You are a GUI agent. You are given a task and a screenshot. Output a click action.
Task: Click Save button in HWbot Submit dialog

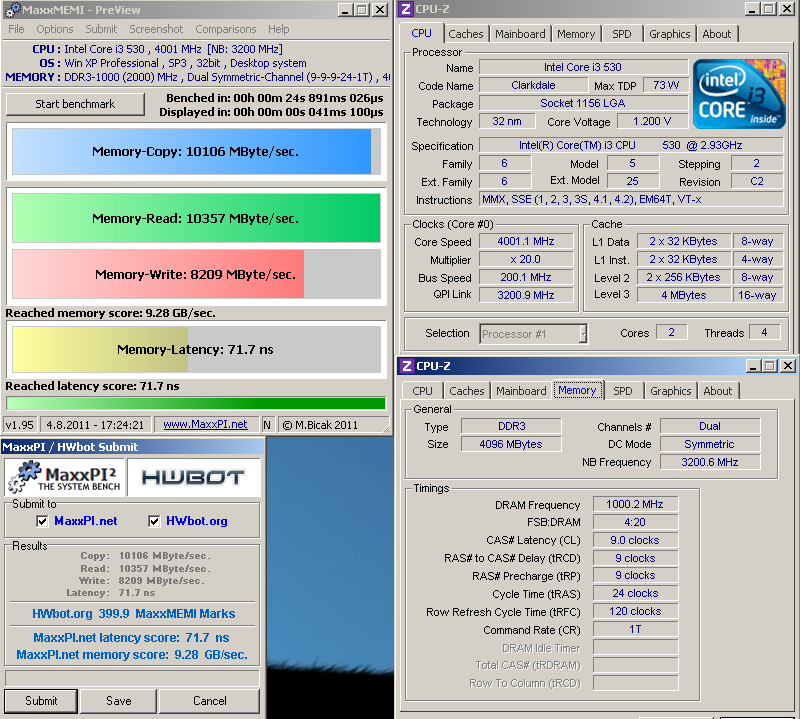pyautogui.click(x=118, y=701)
